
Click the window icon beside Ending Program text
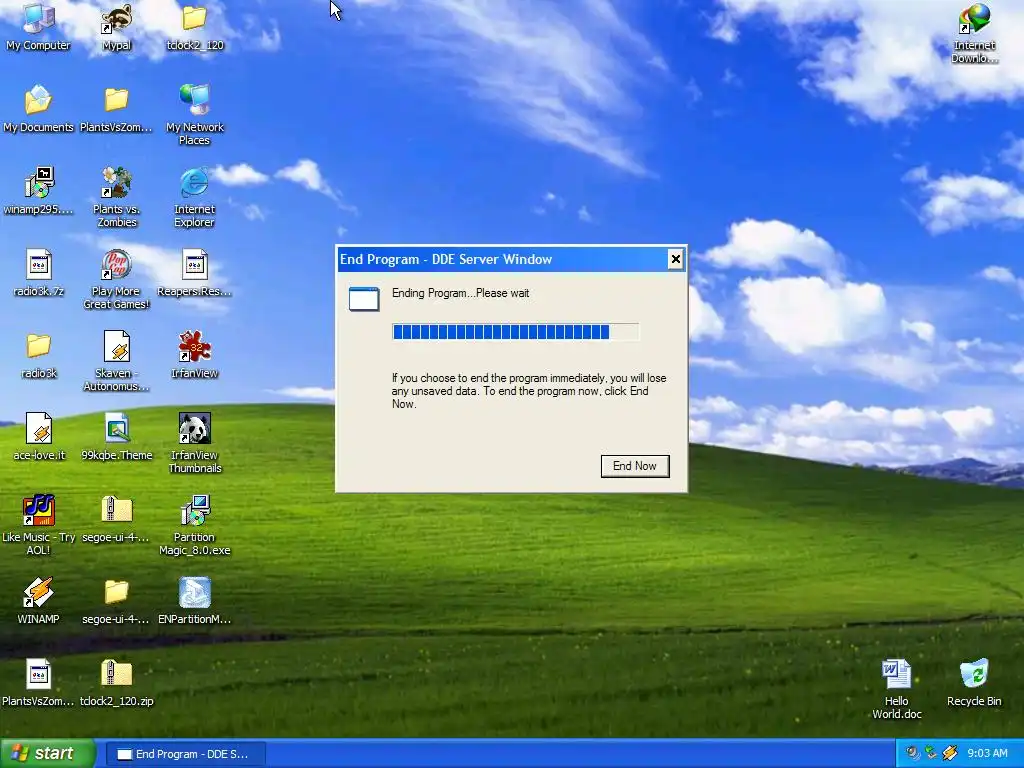pos(364,298)
